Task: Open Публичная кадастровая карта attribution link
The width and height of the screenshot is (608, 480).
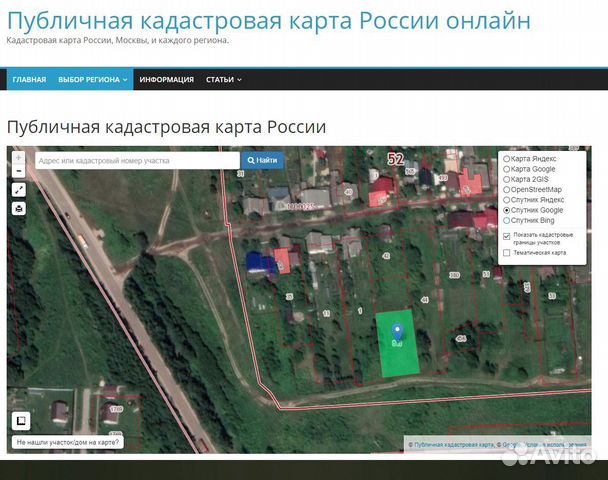Action: pos(454,445)
